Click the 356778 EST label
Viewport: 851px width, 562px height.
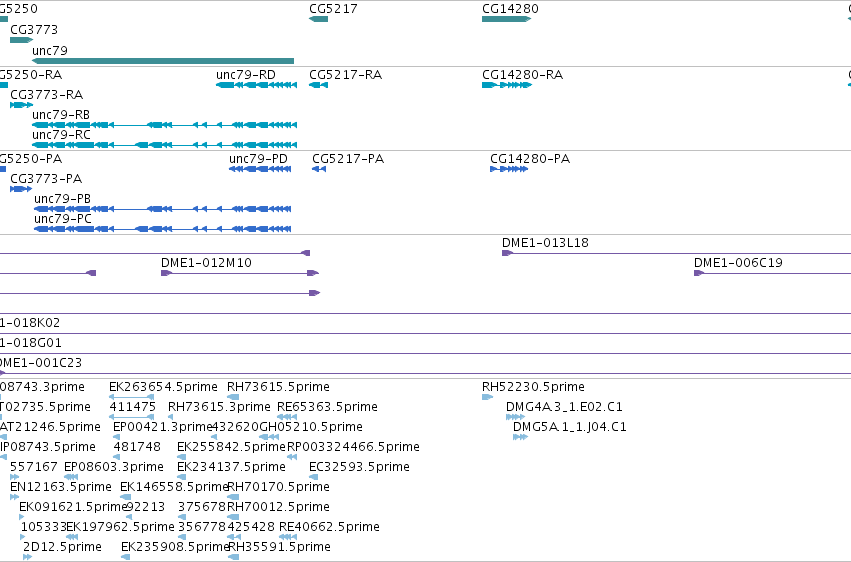[202, 527]
